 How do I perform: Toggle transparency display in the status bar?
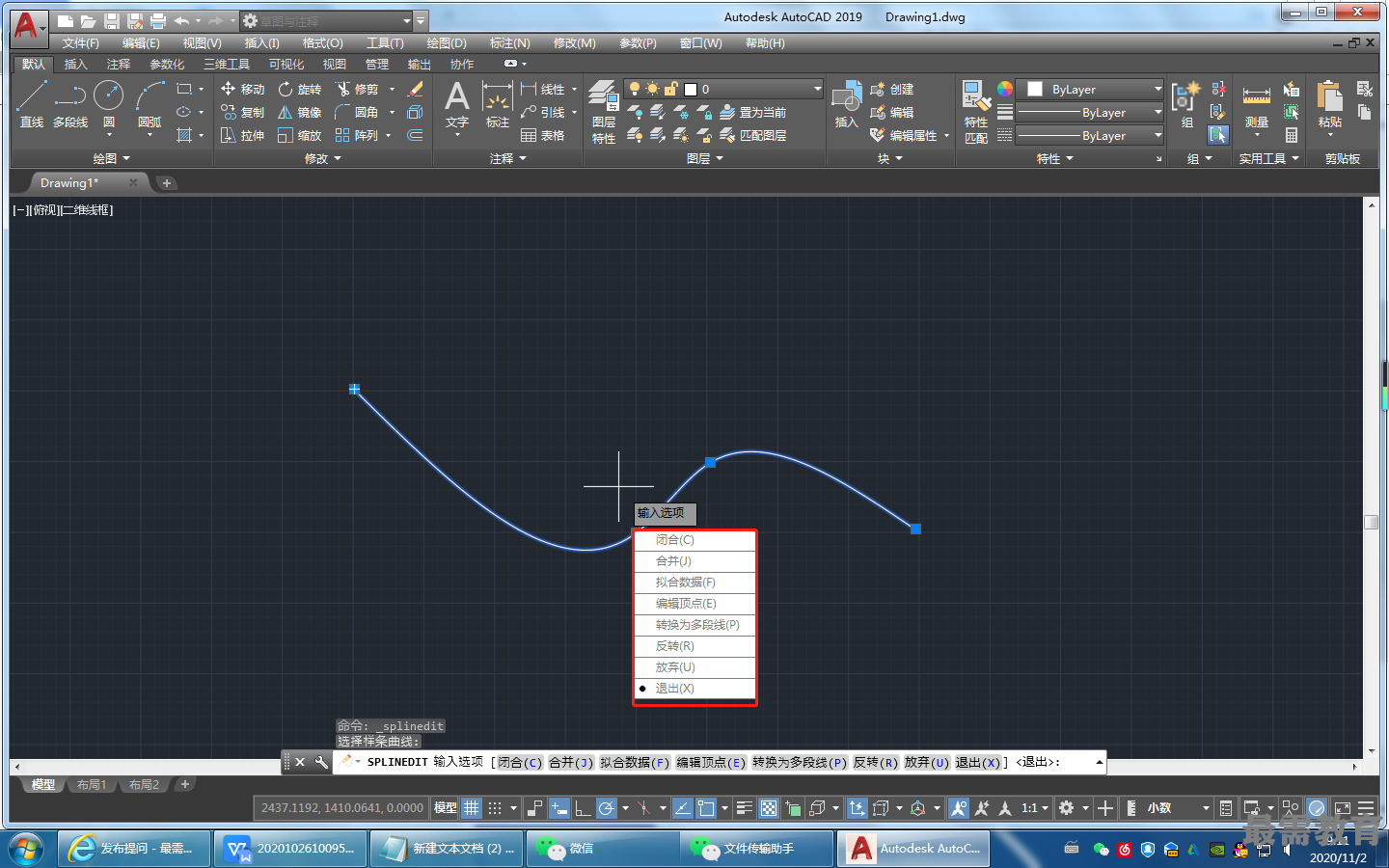click(769, 808)
